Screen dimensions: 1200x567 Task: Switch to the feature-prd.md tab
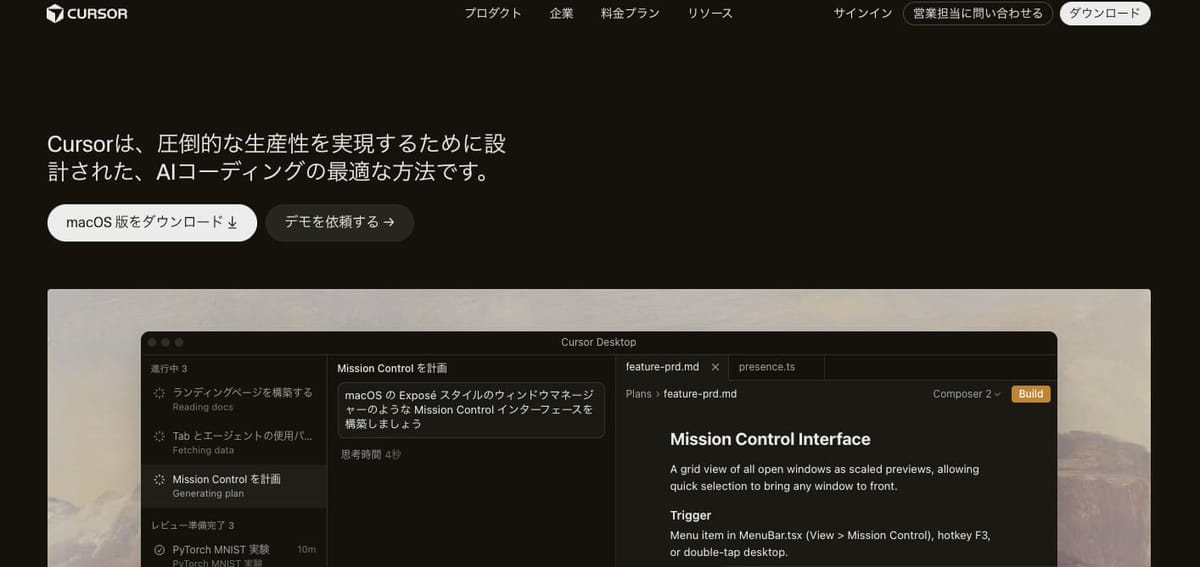(x=662, y=367)
